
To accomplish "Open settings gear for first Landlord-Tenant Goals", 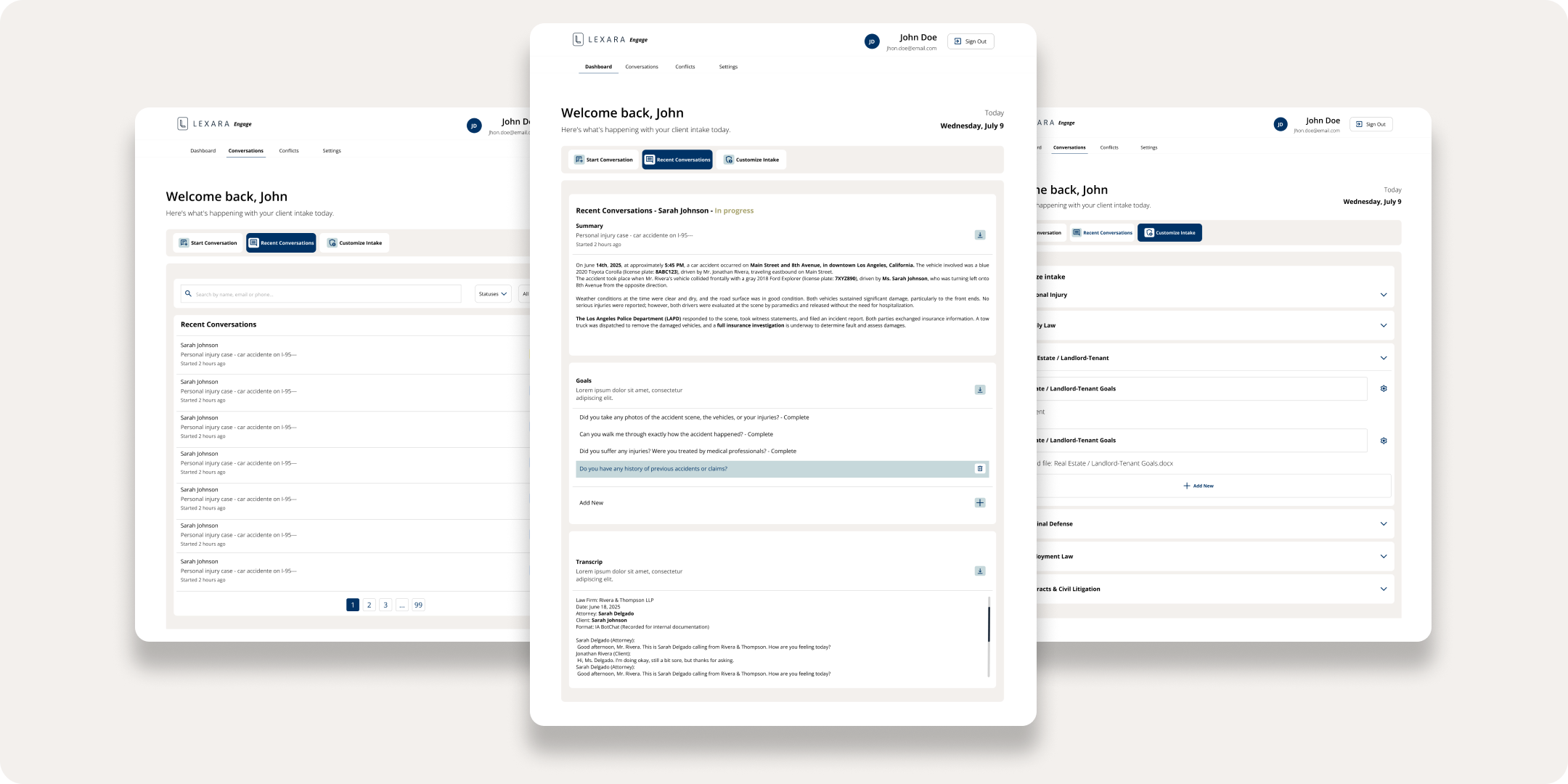I will (1383, 388).
